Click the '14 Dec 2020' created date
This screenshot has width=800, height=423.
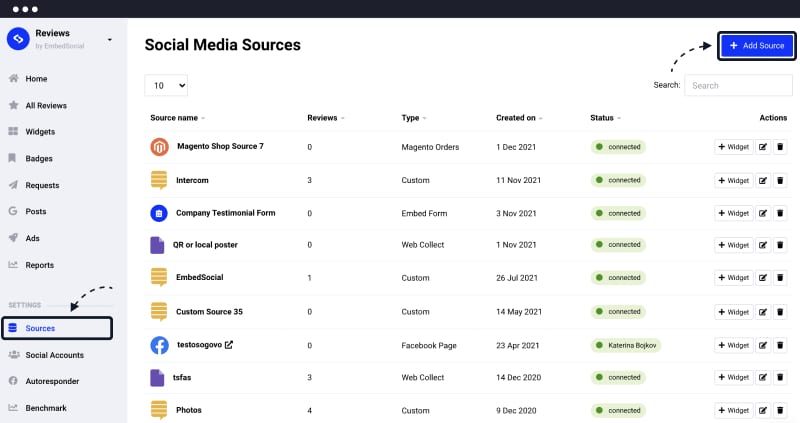[x=518, y=378]
